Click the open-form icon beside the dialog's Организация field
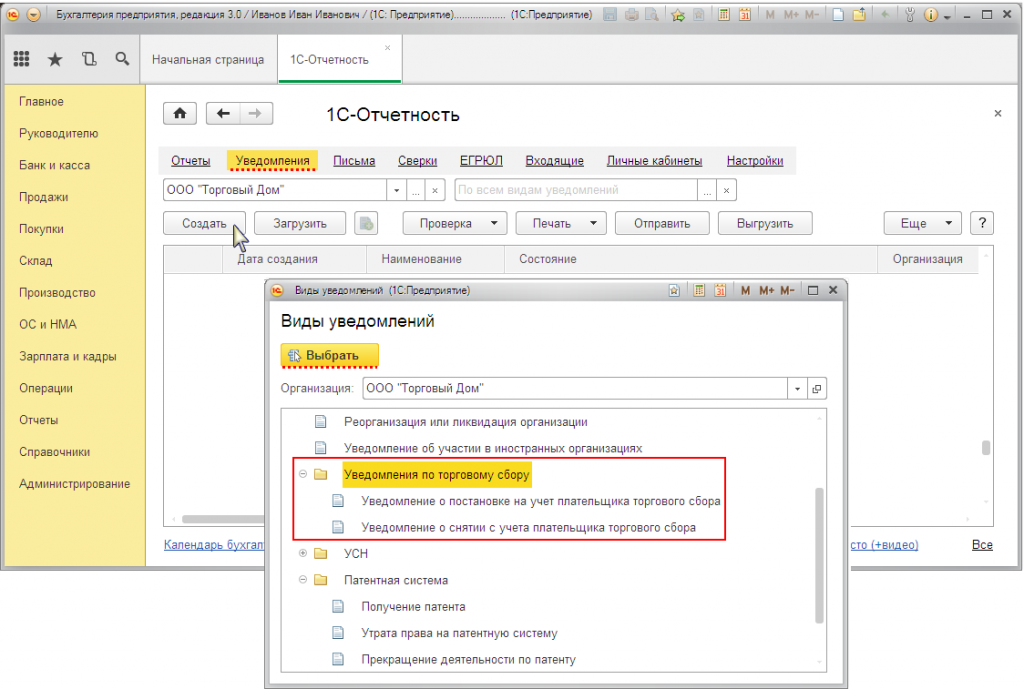The height and width of the screenshot is (689, 1024). tap(816, 389)
